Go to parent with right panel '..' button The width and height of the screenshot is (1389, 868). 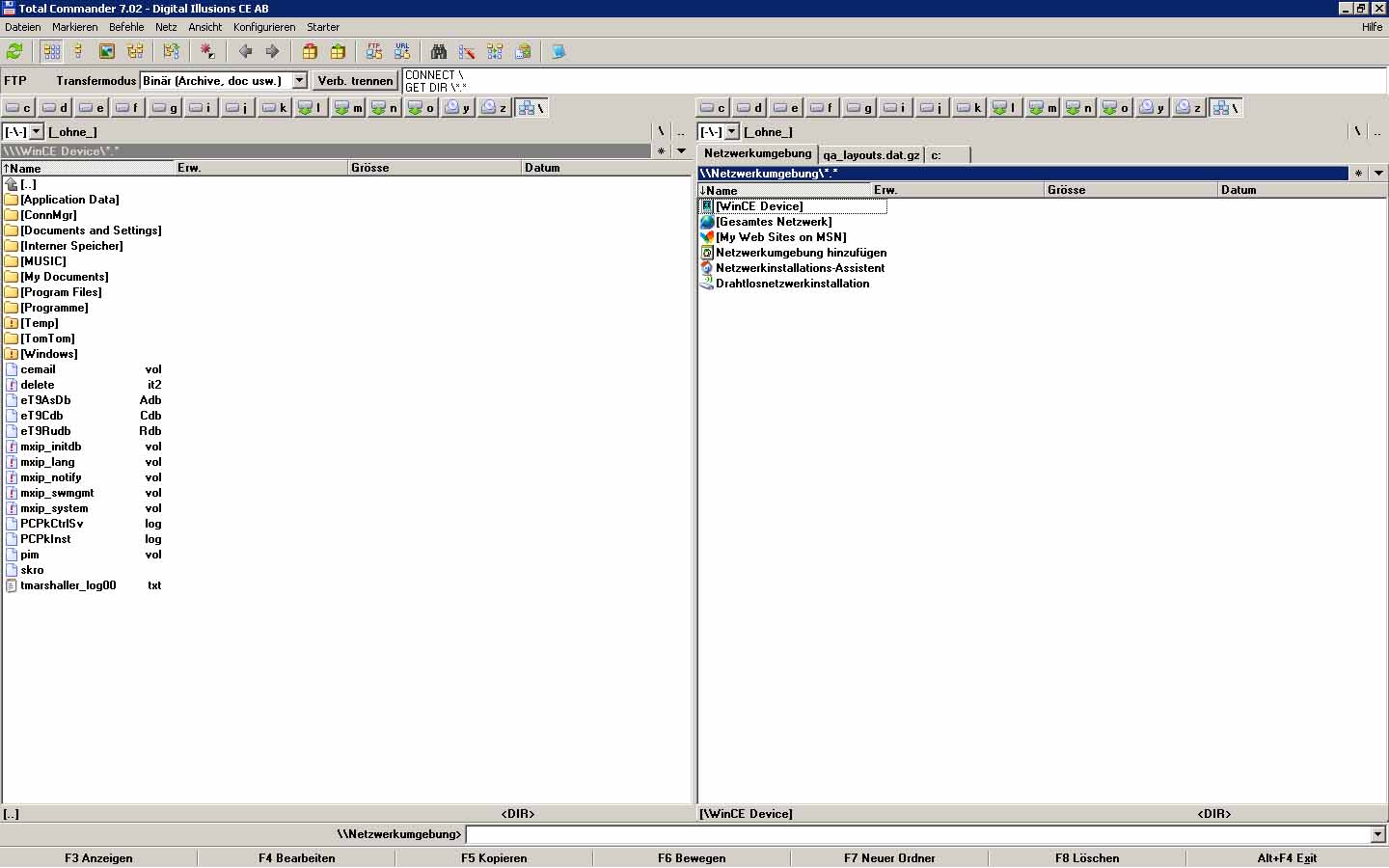click(1377, 131)
